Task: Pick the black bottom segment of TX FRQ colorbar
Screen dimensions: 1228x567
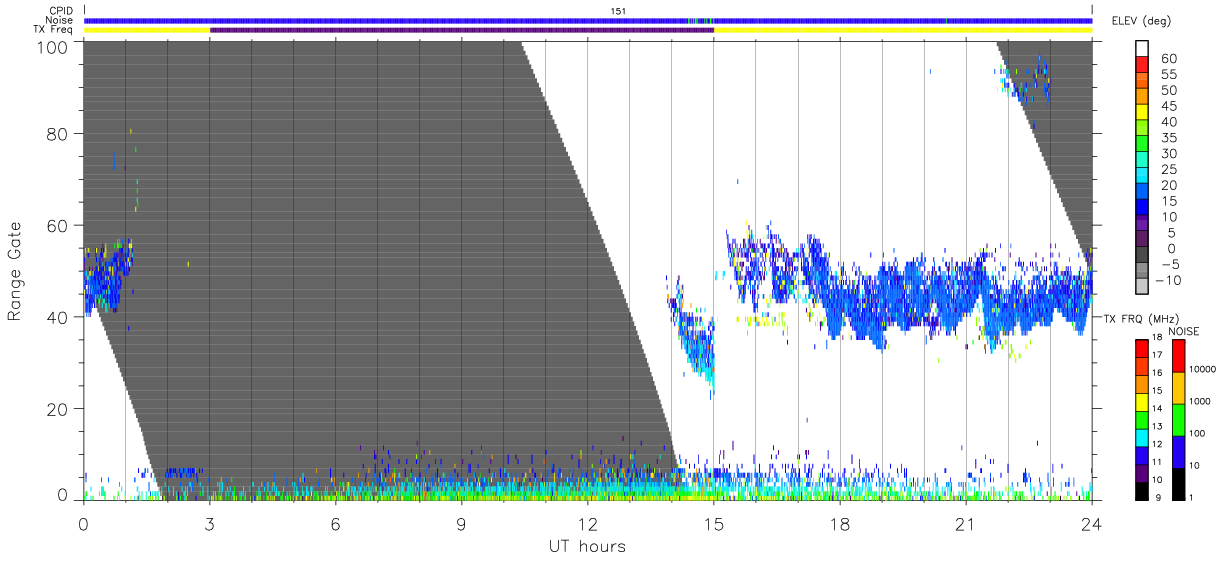Action: pos(1141,490)
